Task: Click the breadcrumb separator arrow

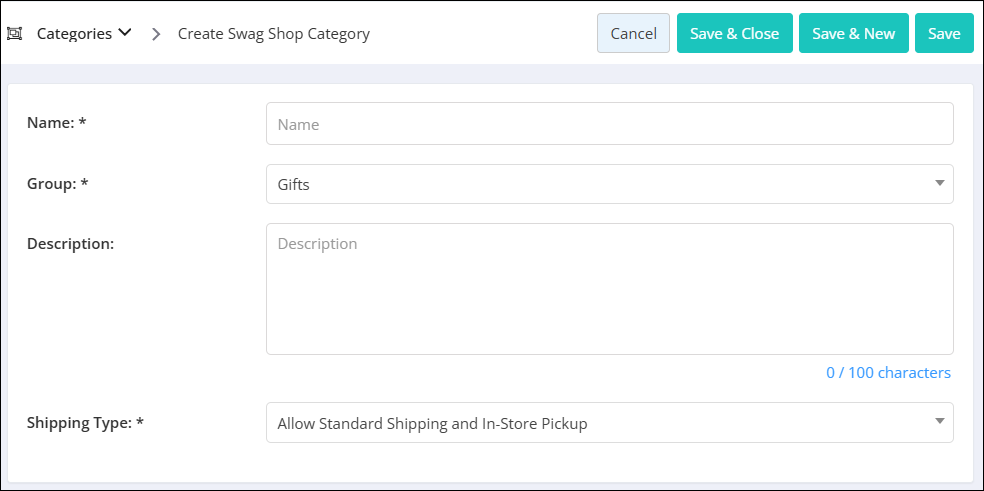Action: point(156,34)
